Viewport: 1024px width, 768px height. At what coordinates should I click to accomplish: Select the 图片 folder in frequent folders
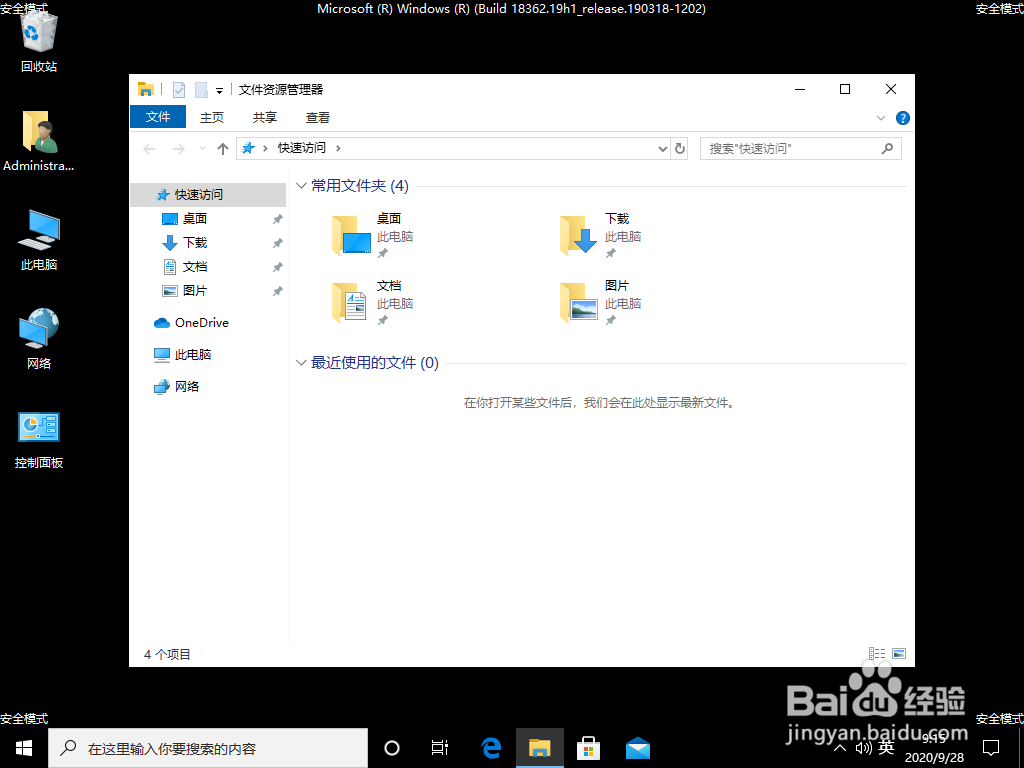point(600,302)
